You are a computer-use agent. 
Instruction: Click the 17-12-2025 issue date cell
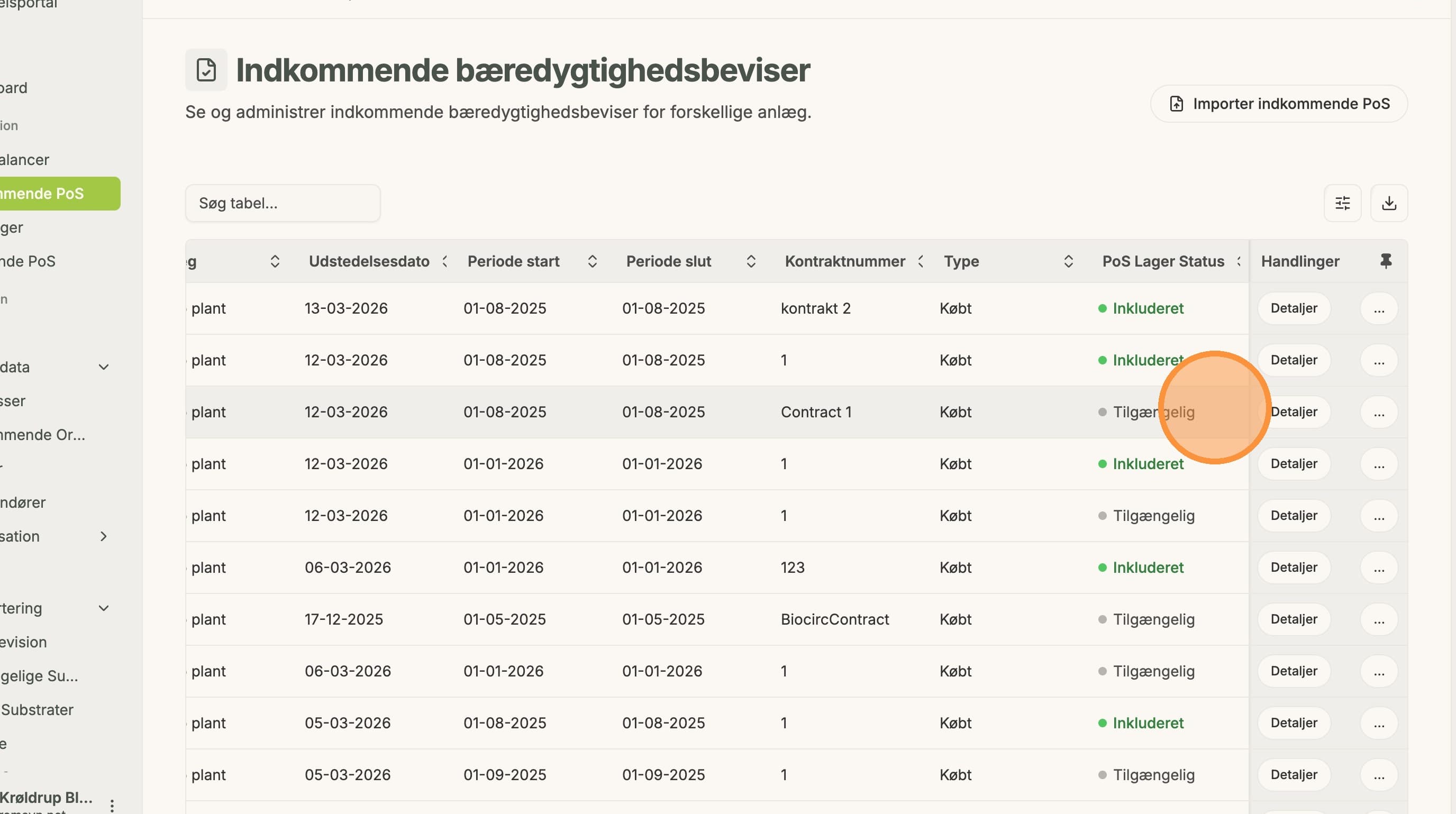tap(344, 620)
